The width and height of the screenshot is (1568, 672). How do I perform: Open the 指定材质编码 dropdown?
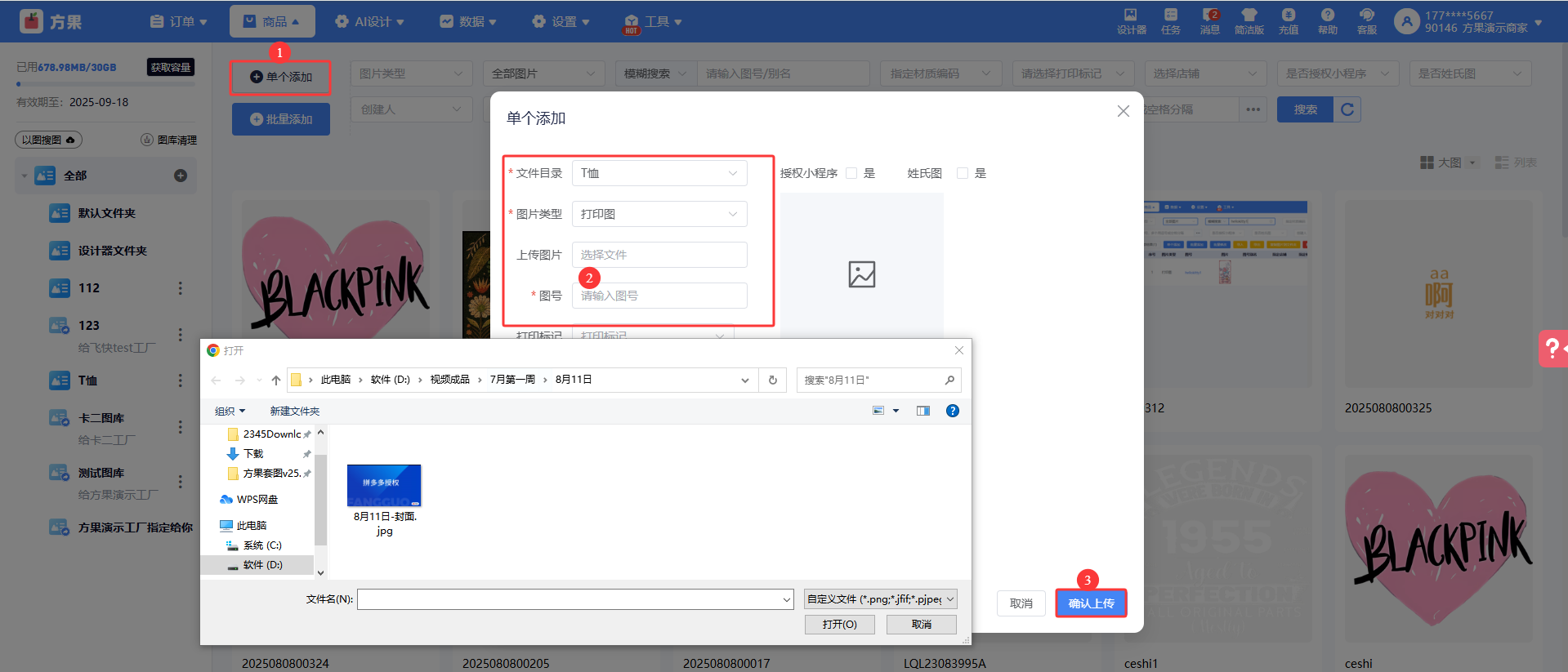pos(941,73)
